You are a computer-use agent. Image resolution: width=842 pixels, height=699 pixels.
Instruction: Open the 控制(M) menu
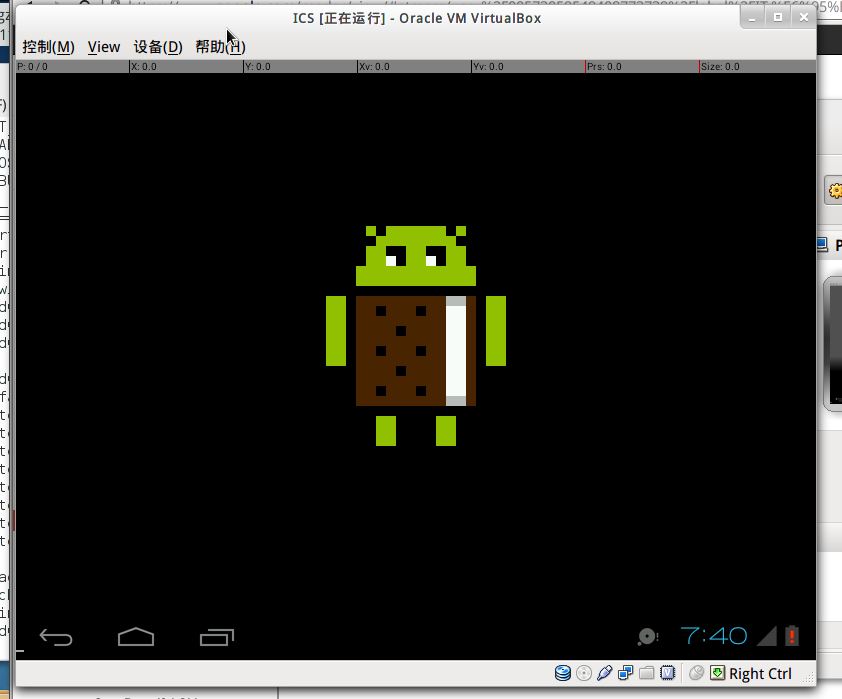point(48,47)
